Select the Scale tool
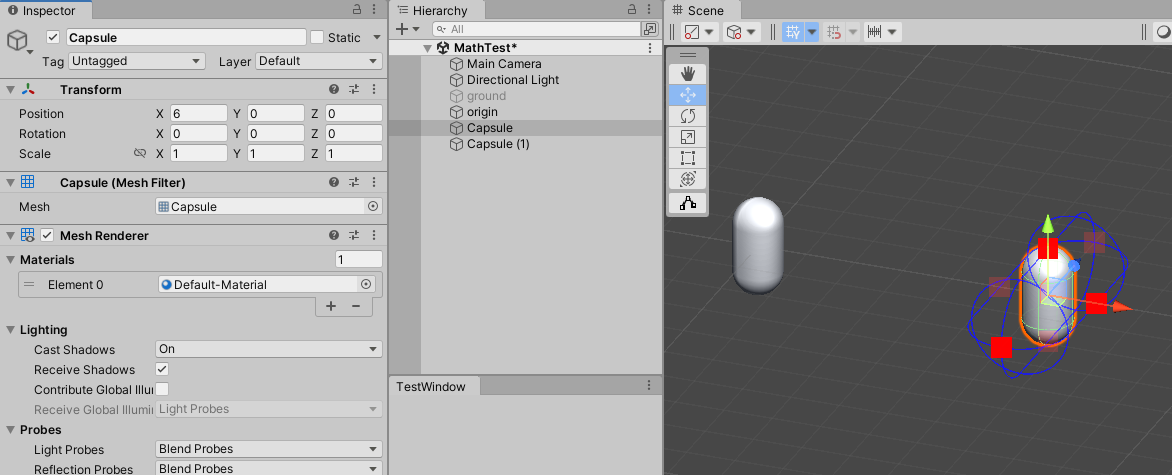This screenshot has width=1172, height=475. [x=688, y=137]
